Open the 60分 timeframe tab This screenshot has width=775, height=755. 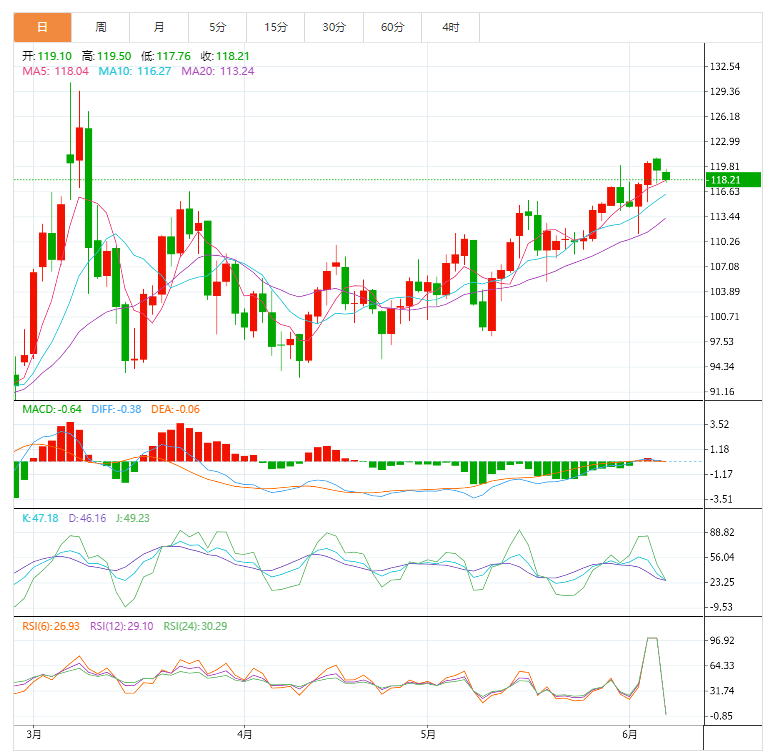[392, 27]
